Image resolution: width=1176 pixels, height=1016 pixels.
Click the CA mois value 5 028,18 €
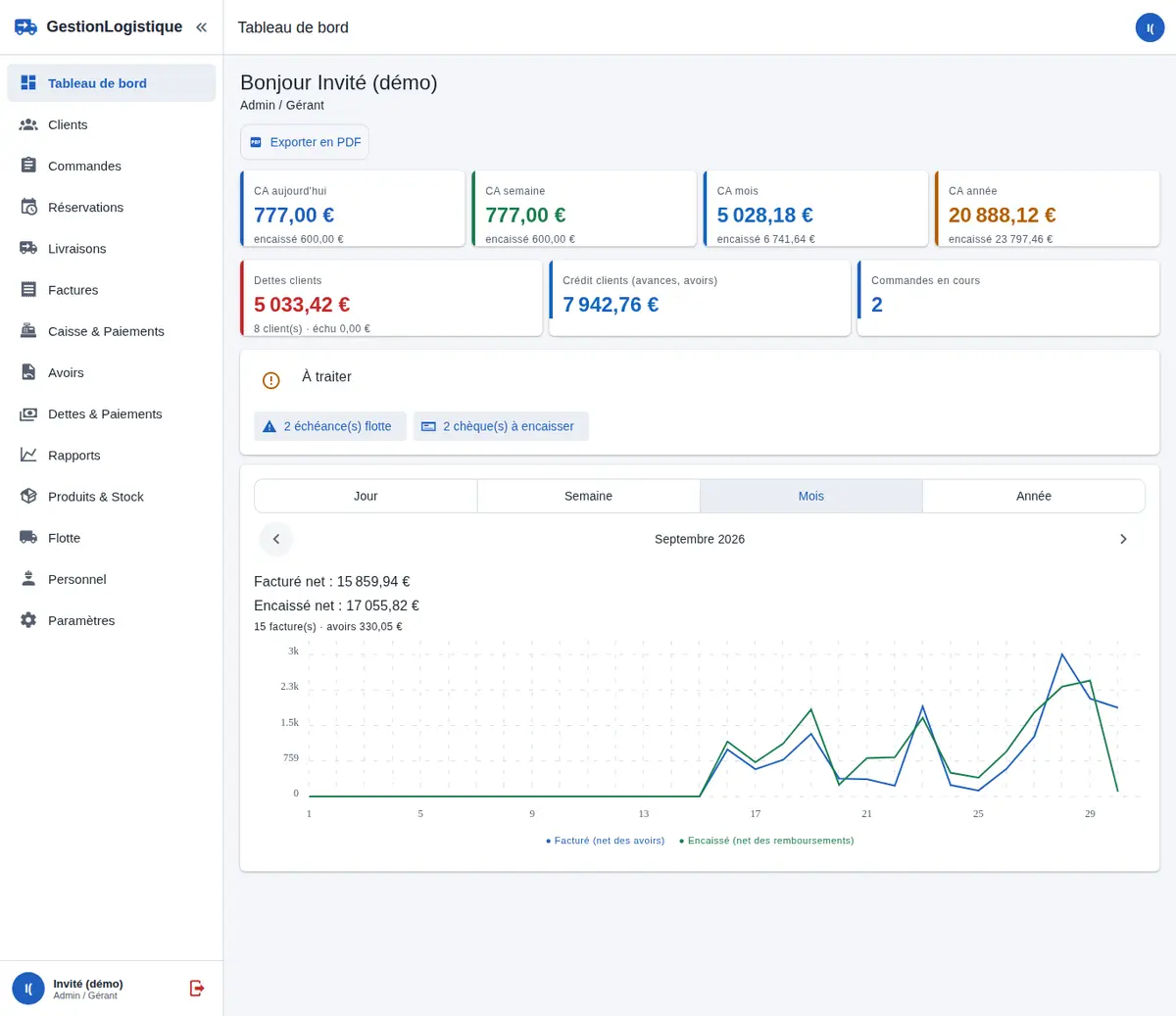click(765, 215)
